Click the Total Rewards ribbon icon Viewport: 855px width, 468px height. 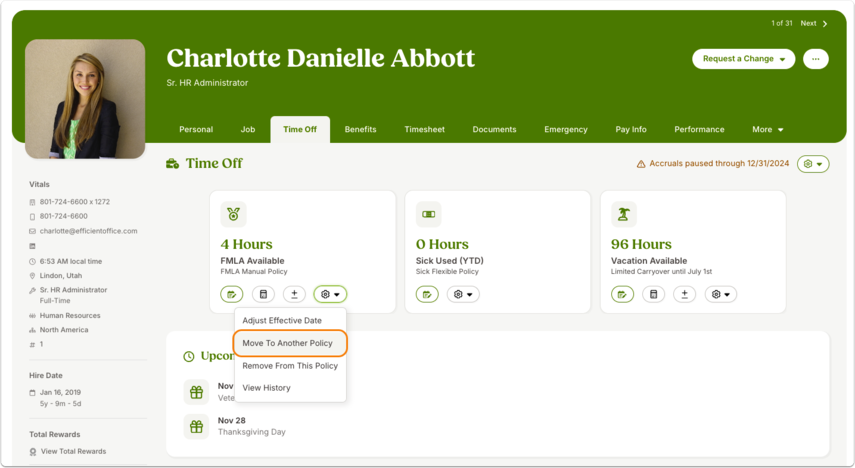(x=33, y=452)
